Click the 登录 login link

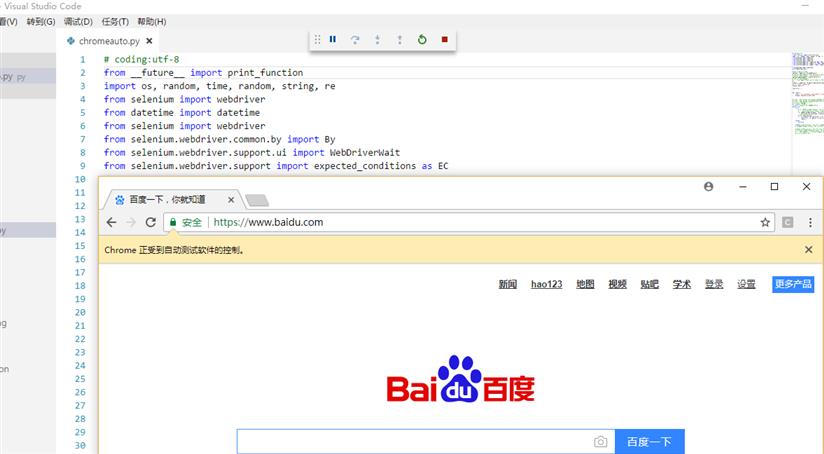(714, 284)
